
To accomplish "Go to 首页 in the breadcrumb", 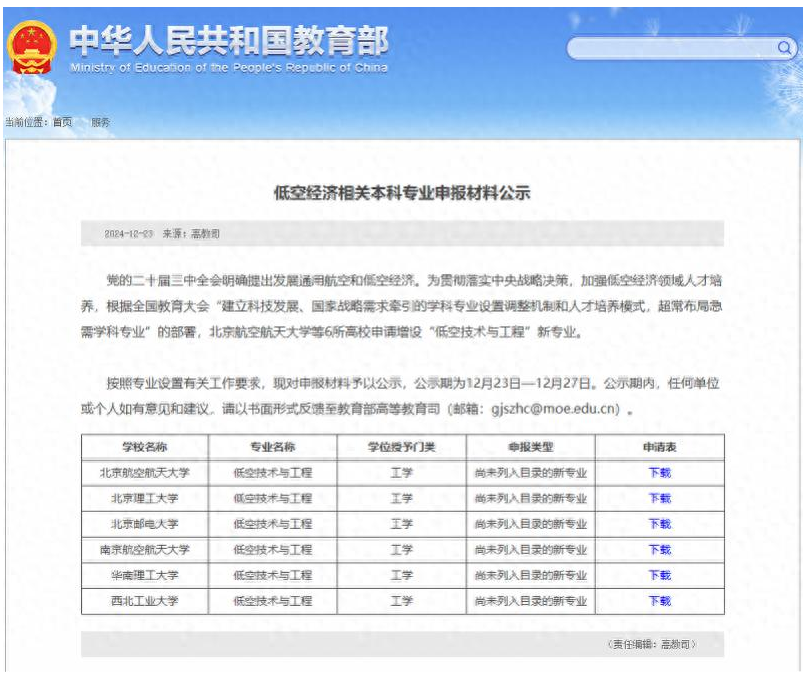I will 62,122.
